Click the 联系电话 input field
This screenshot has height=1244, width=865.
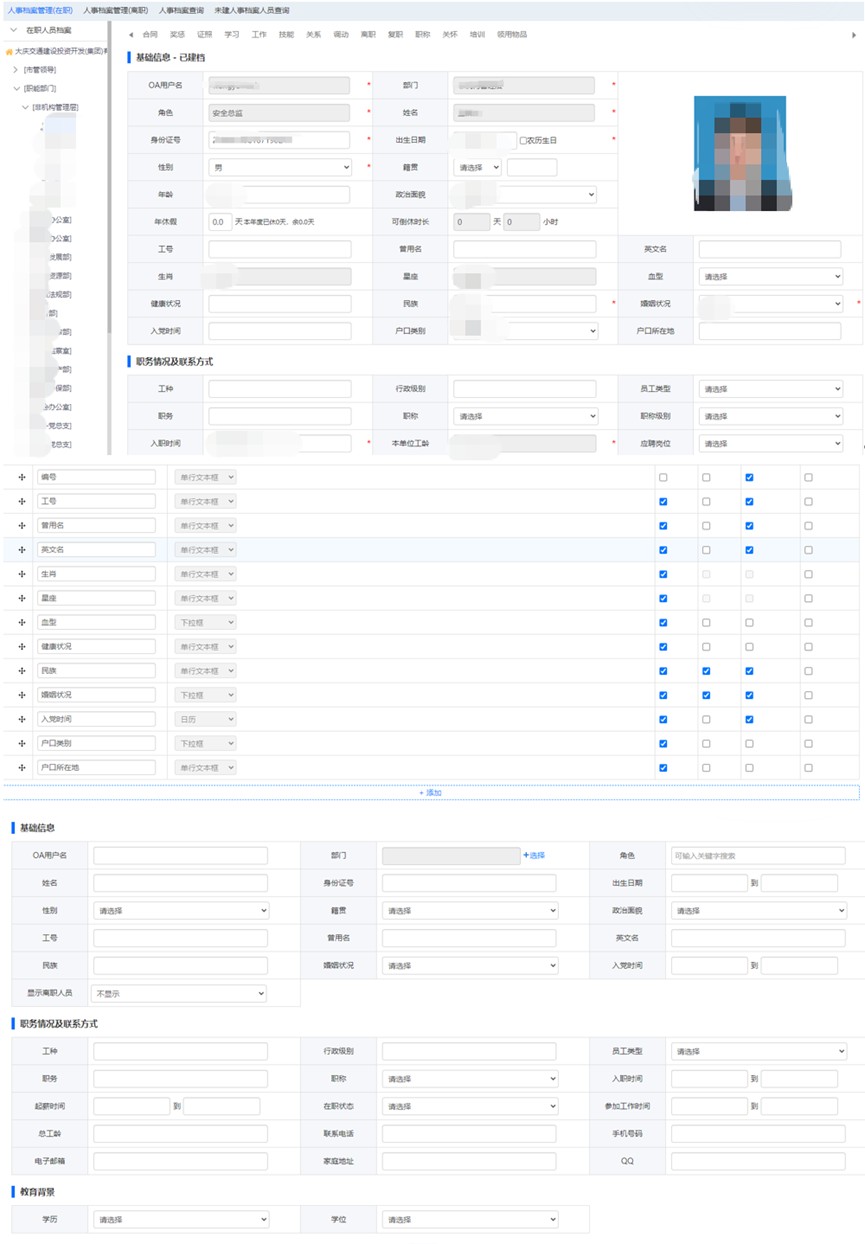tap(468, 1134)
